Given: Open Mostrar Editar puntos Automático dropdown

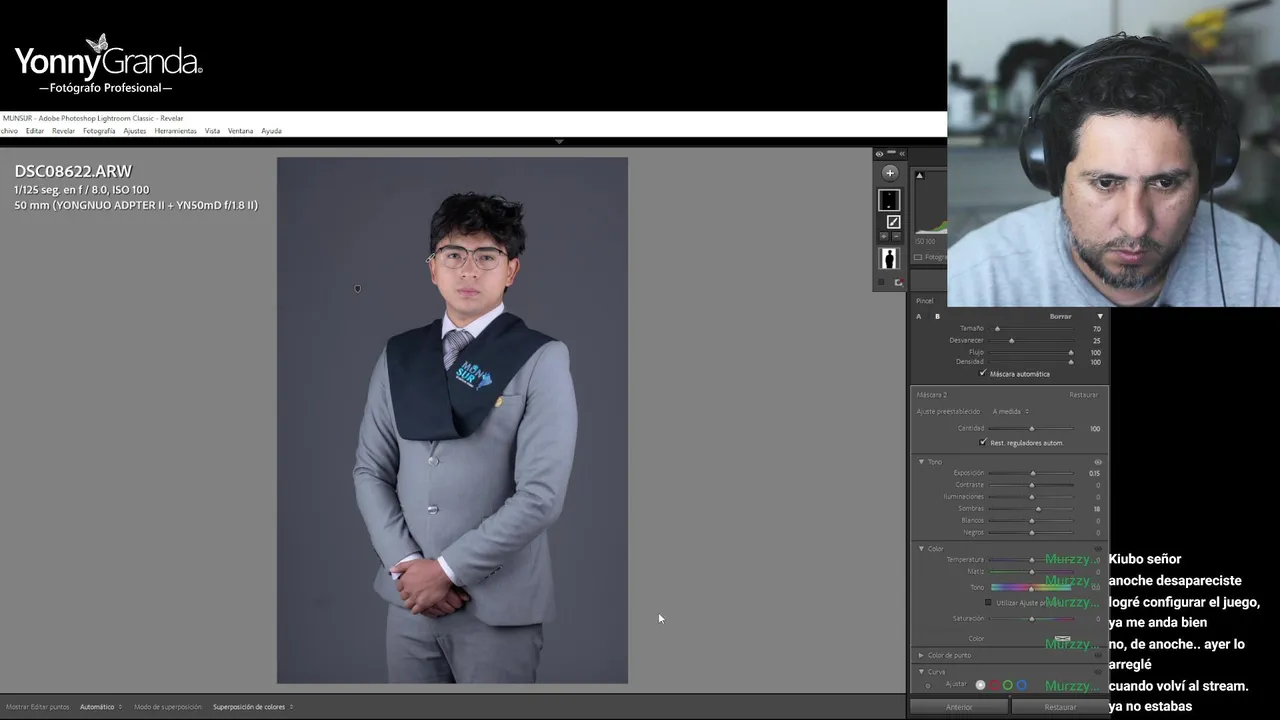Looking at the screenshot, I should [x=100, y=707].
